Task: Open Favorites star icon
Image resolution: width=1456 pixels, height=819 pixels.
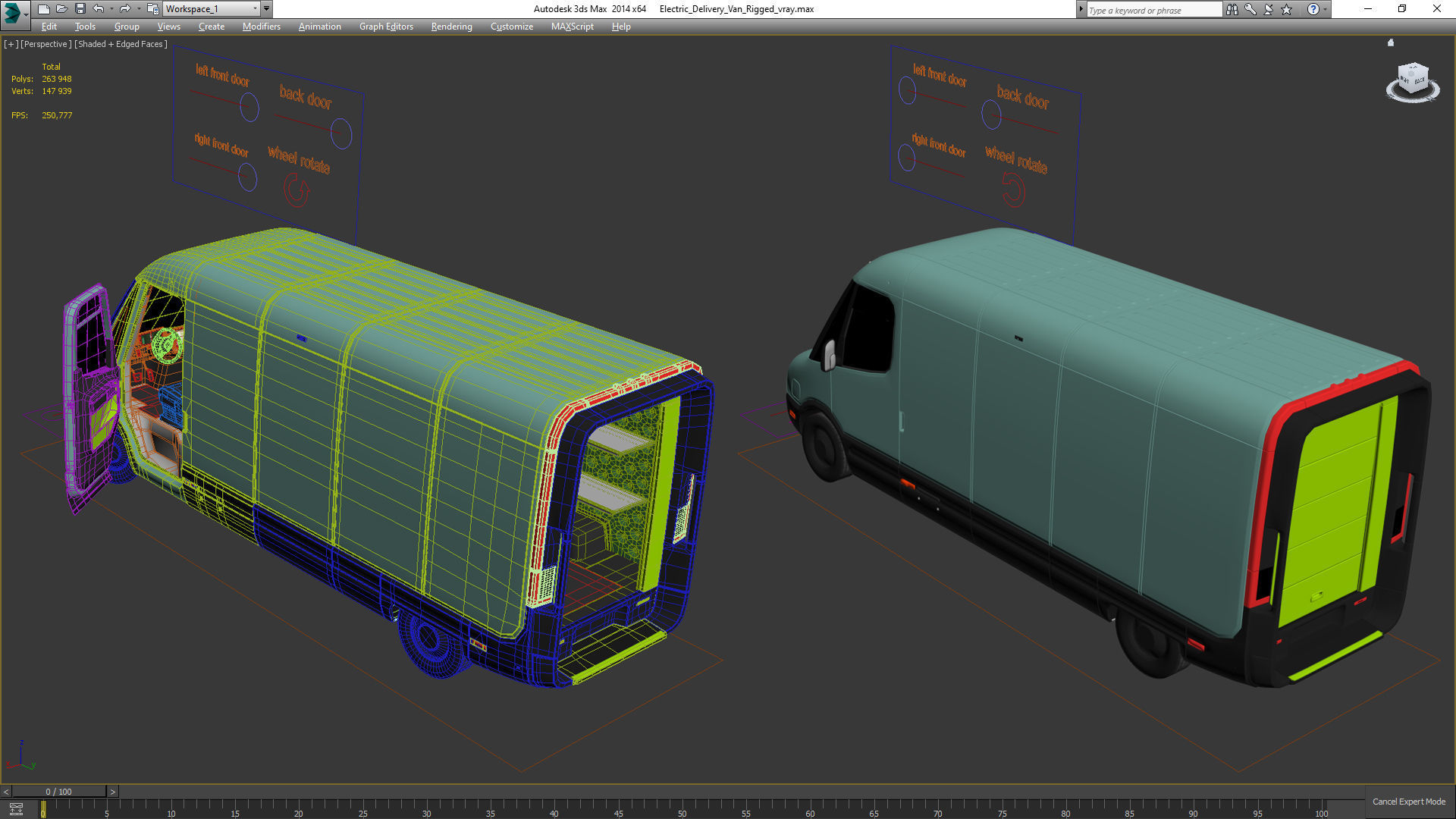Action: pyautogui.click(x=1286, y=9)
